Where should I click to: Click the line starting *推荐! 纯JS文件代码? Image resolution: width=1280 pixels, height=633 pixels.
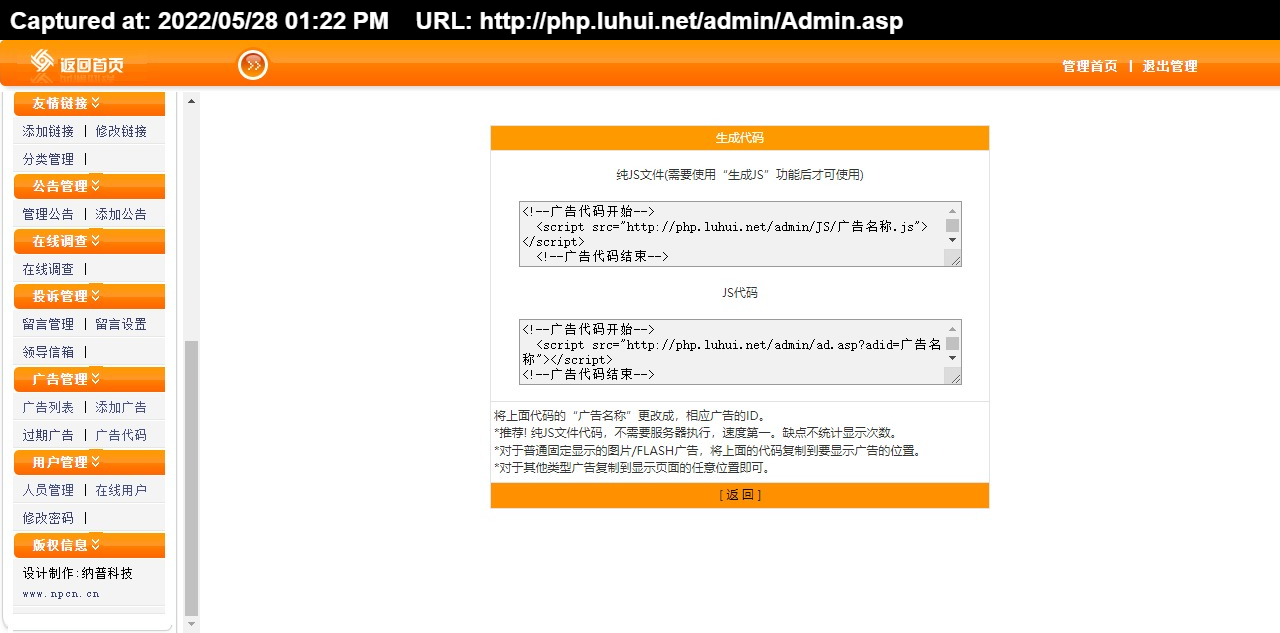coord(696,433)
